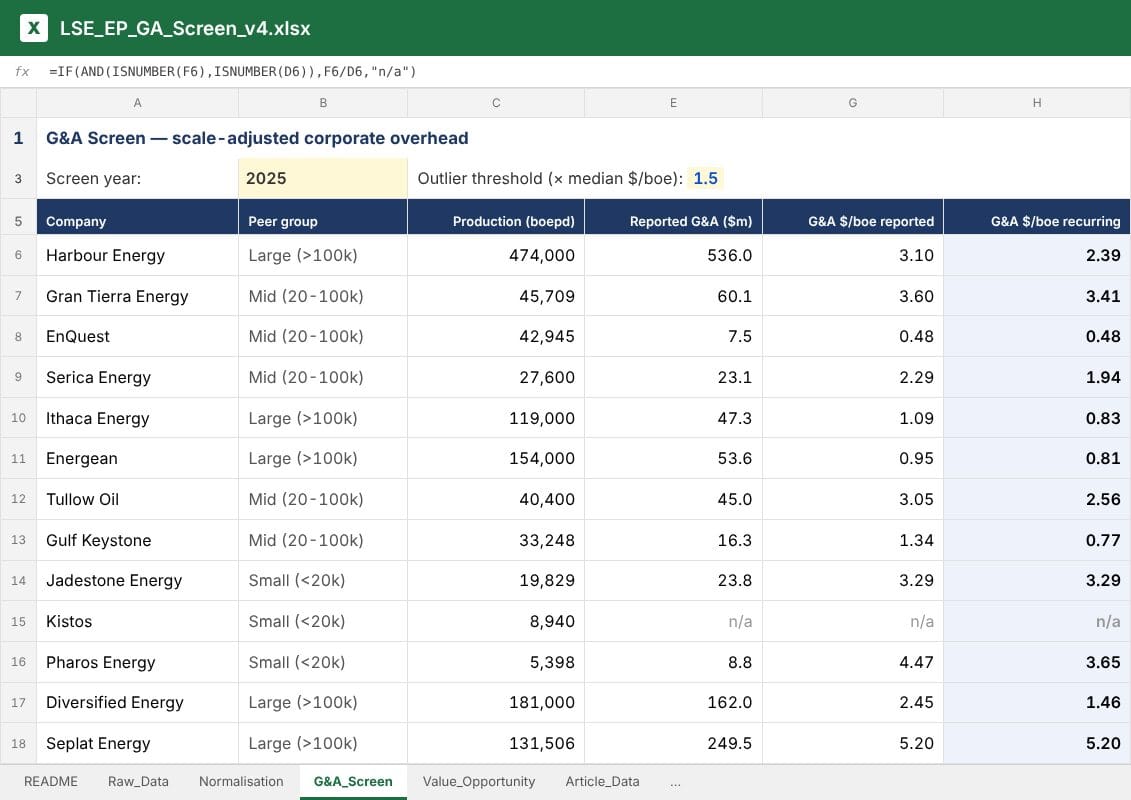Go to the Value_Opportunity sheet tab
The image size is (1131, 800).
coord(479,782)
